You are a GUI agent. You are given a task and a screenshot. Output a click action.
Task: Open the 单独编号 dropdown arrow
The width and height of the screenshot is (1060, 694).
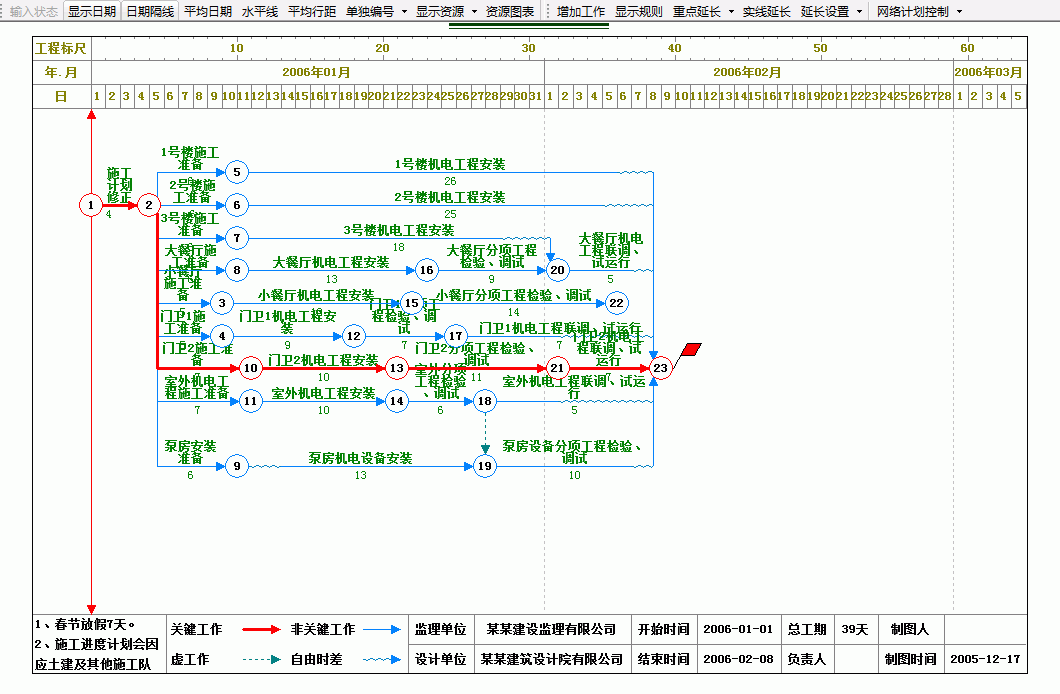[x=404, y=12]
